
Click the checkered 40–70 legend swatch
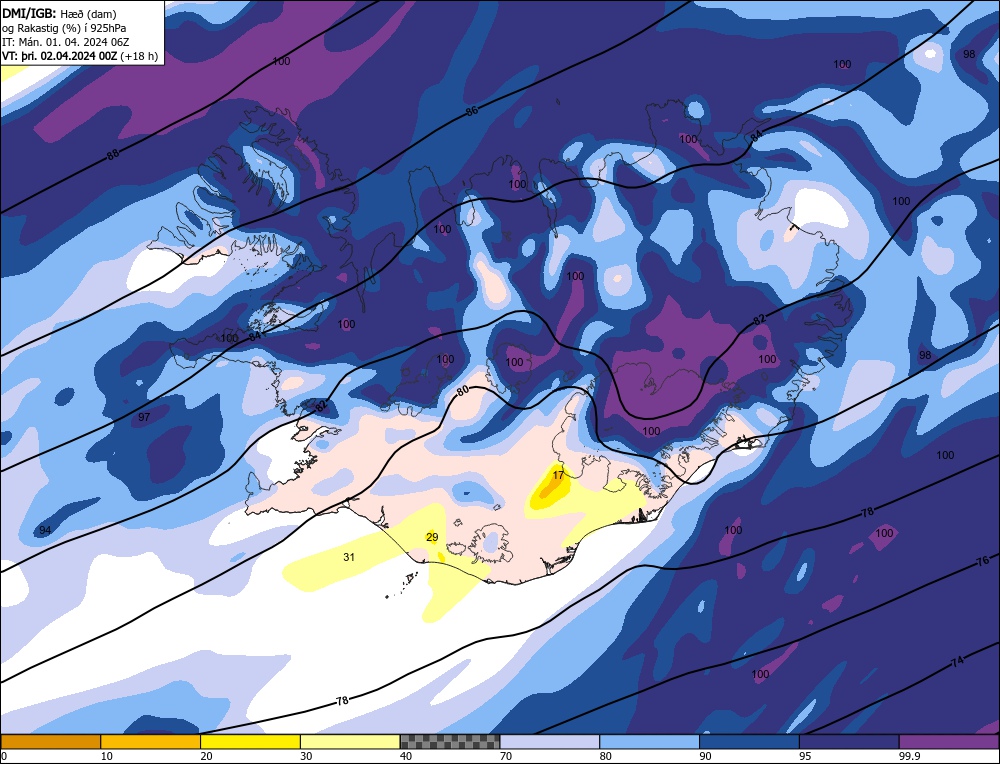coord(450,741)
